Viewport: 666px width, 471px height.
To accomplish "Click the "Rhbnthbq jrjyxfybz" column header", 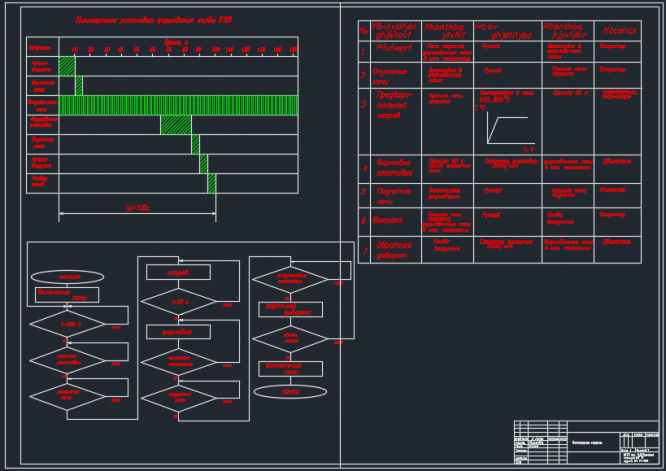I will coord(568,31).
